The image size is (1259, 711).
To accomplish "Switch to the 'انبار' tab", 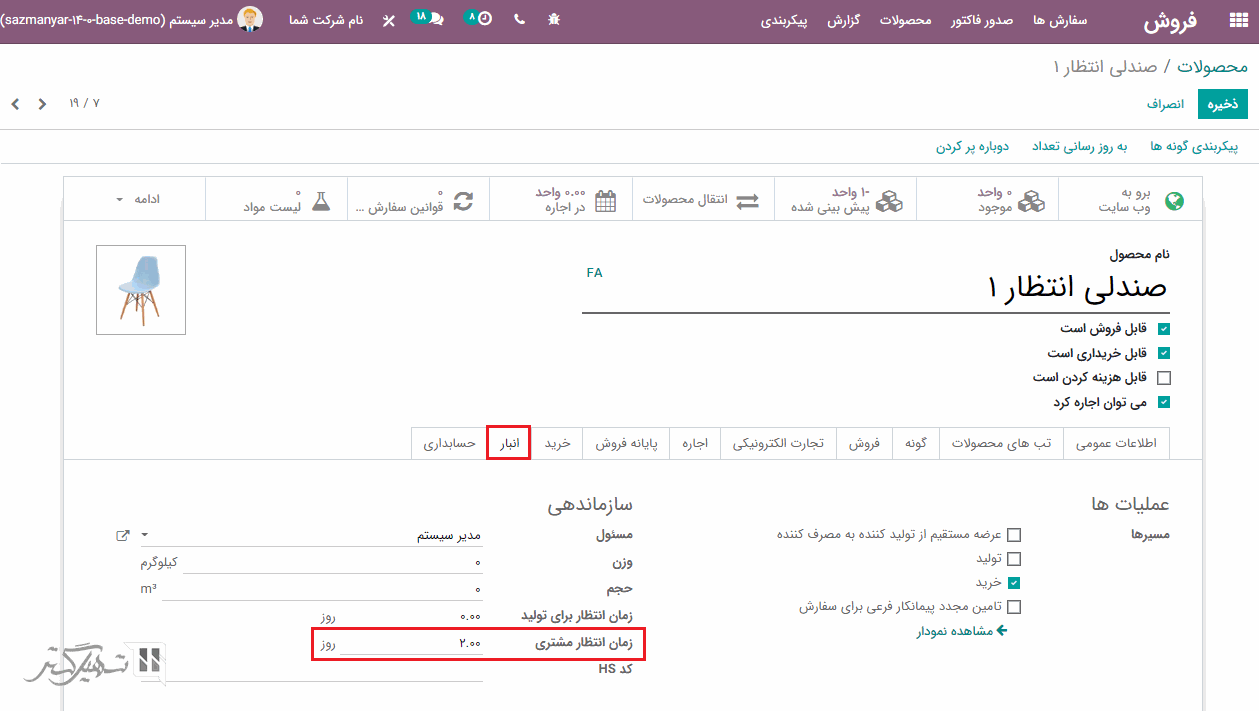I will [x=509, y=443].
